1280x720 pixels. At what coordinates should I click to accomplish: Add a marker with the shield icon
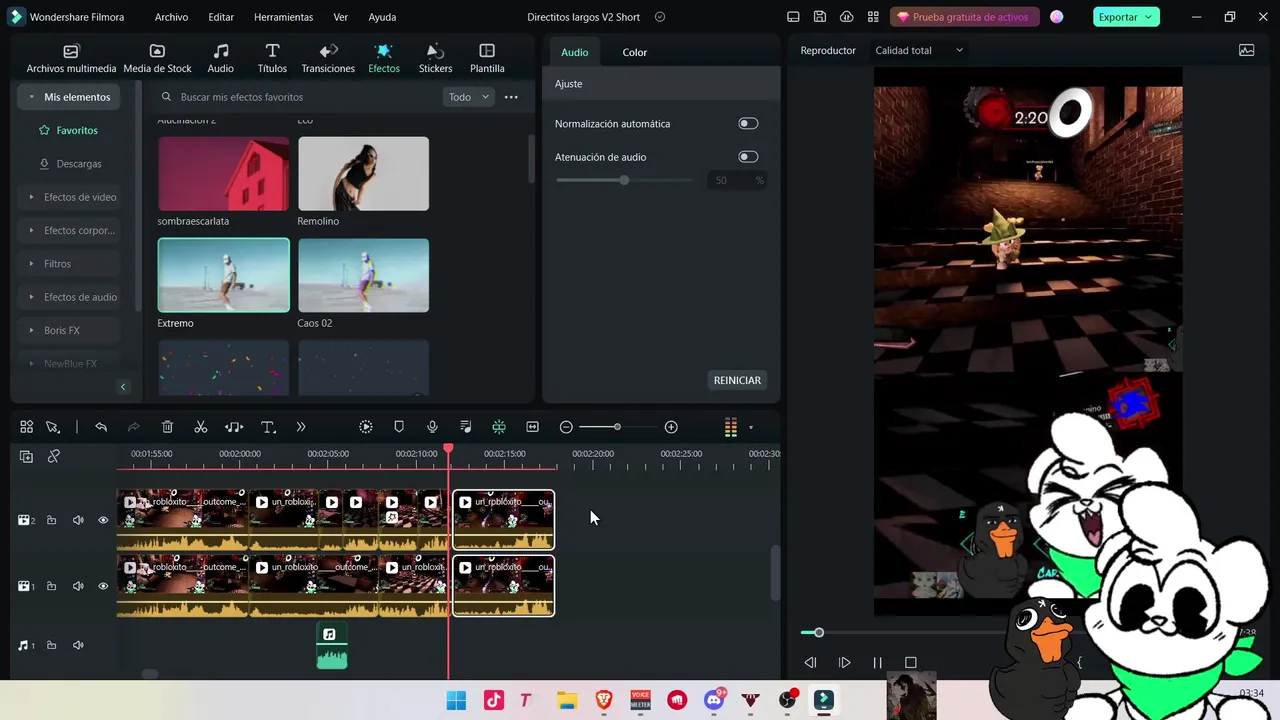pos(399,427)
